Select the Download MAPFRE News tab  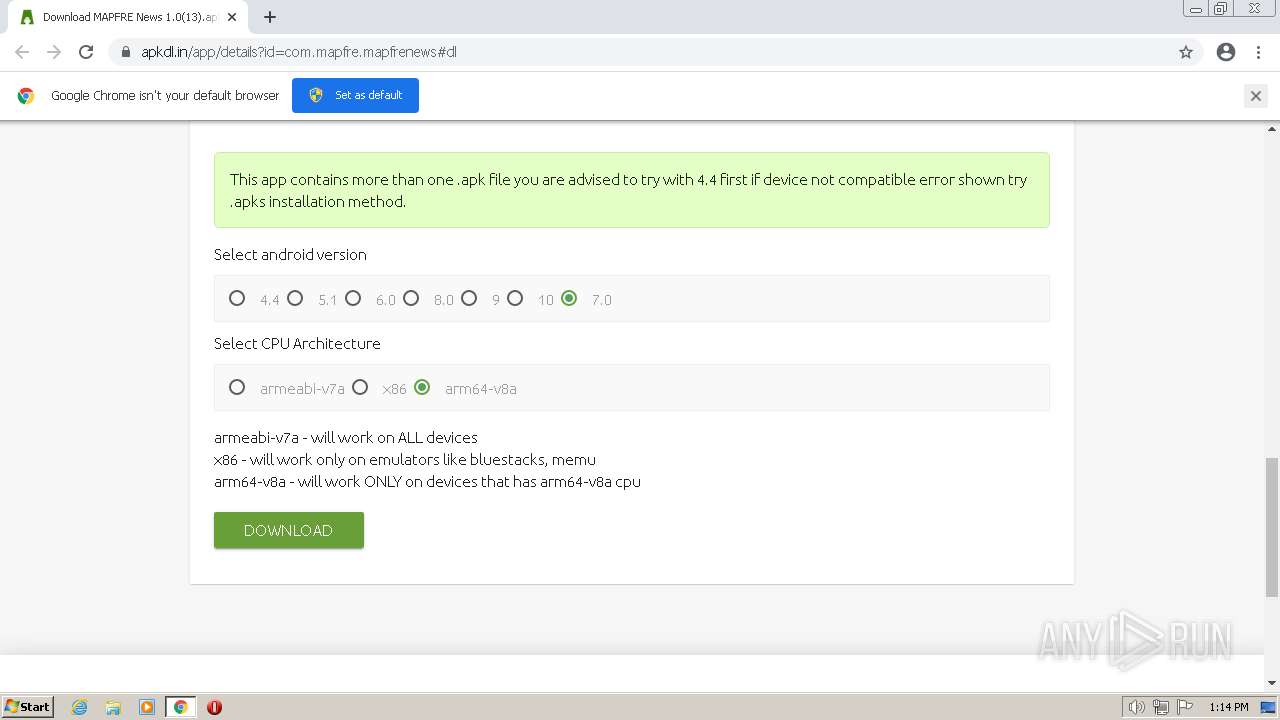[x=128, y=17]
